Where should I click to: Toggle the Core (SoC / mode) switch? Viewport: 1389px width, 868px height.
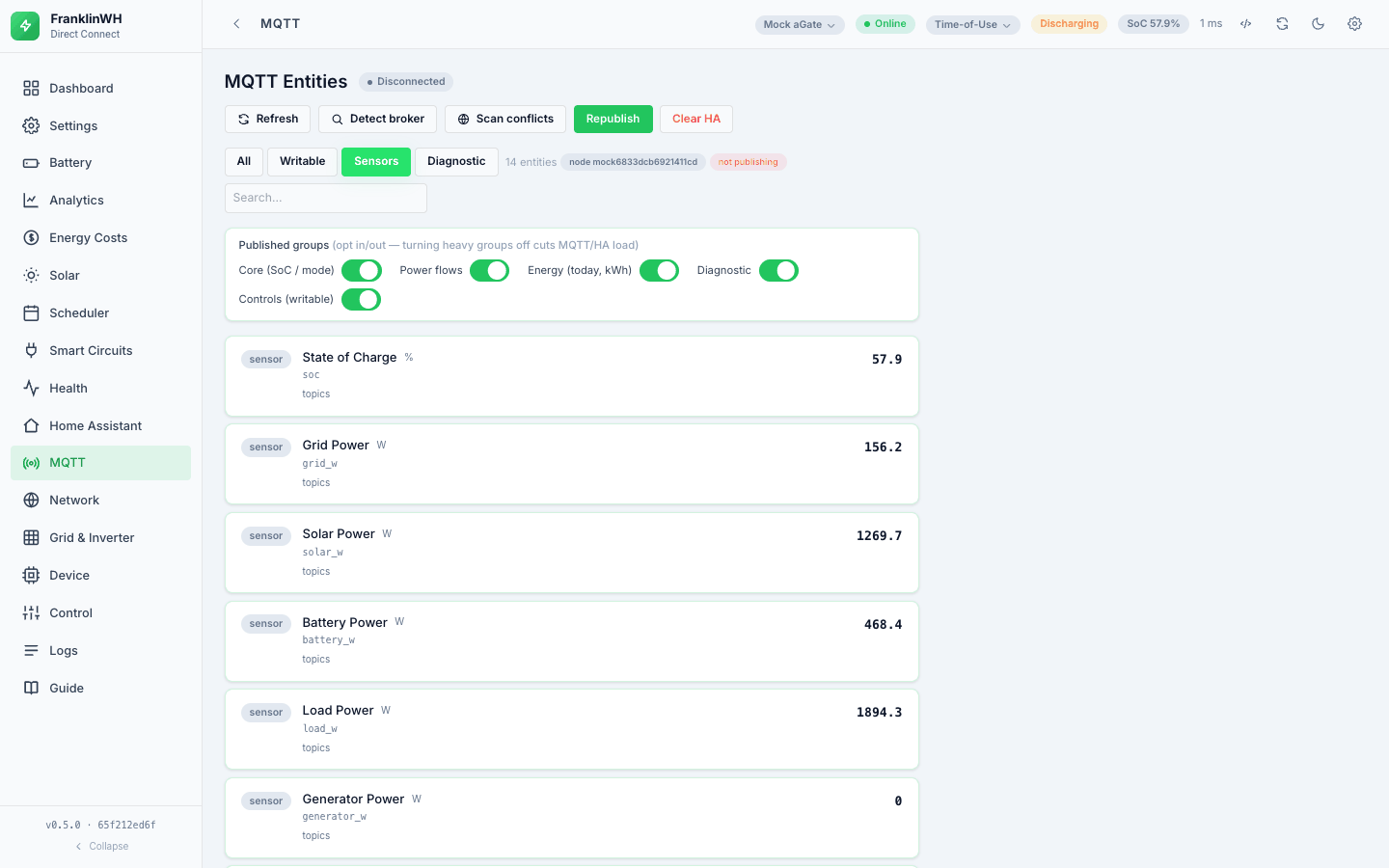362,271
